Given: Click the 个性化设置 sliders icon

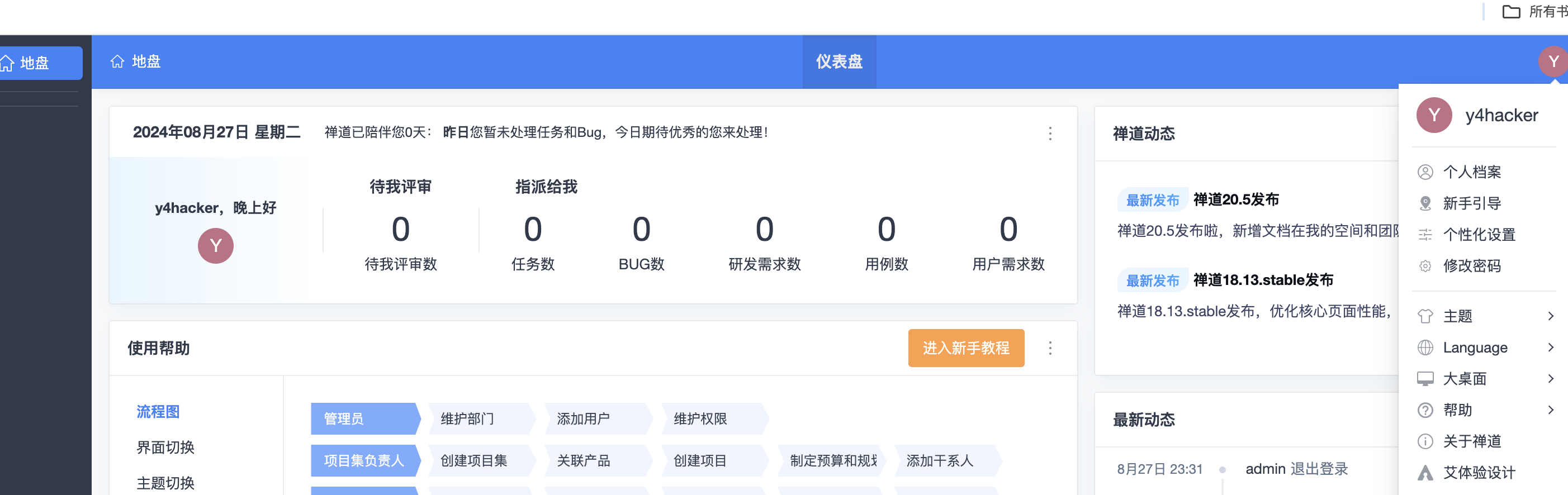Looking at the screenshot, I should coord(1425,235).
